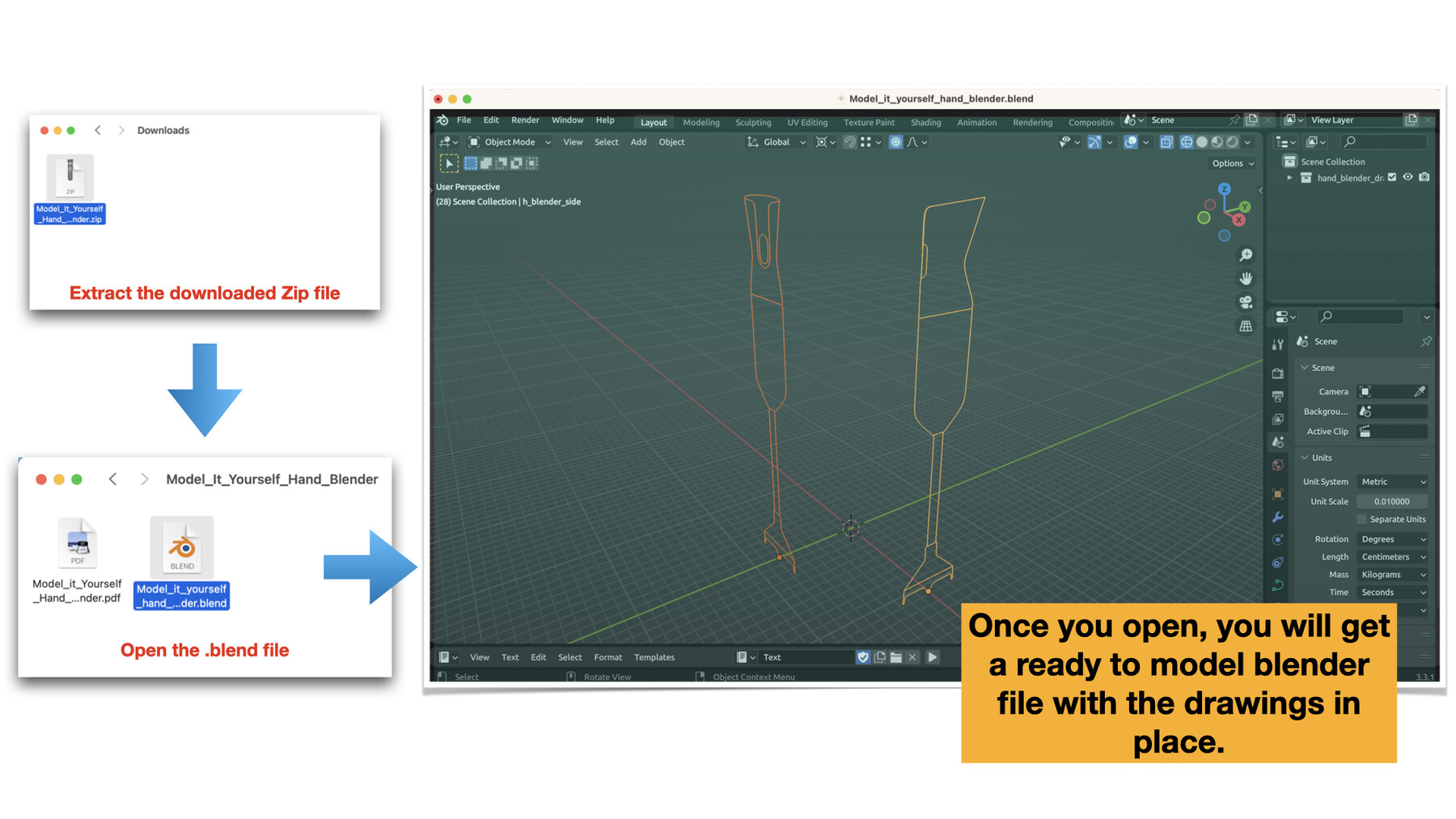Uncheck hand_blender collection exclude checkbox
1456x819 pixels.
tap(1392, 178)
